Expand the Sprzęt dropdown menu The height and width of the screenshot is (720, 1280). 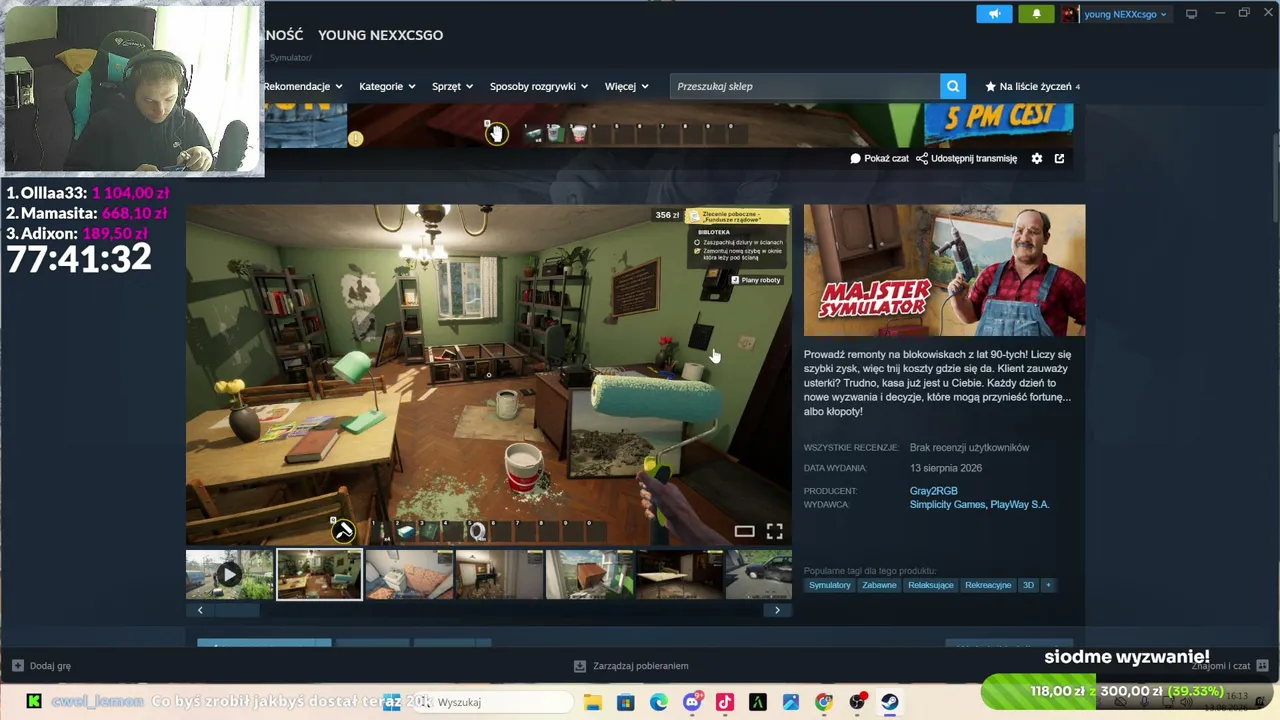tap(452, 86)
